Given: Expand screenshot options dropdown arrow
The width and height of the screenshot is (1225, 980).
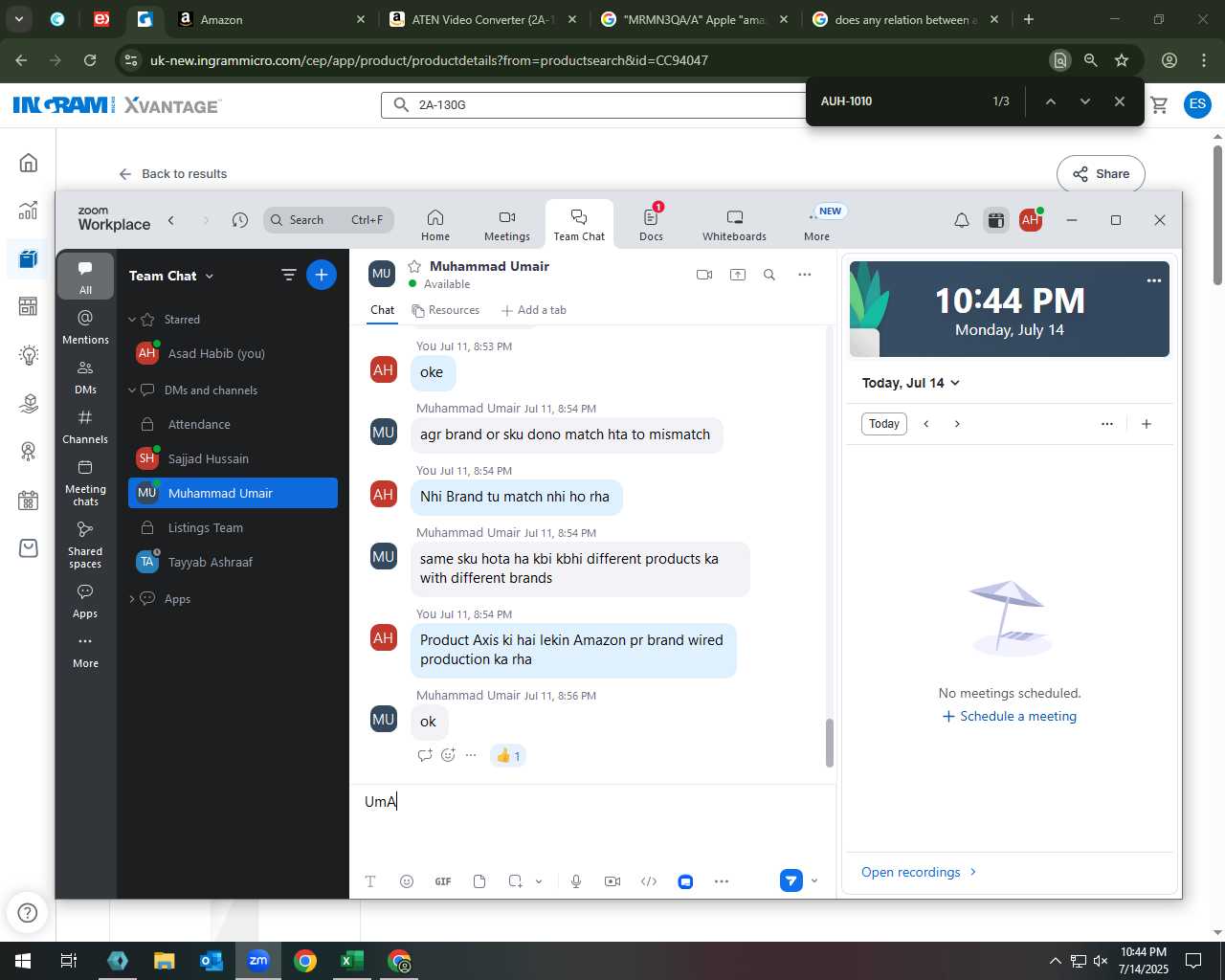Looking at the screenshot, I should [539, 881].
